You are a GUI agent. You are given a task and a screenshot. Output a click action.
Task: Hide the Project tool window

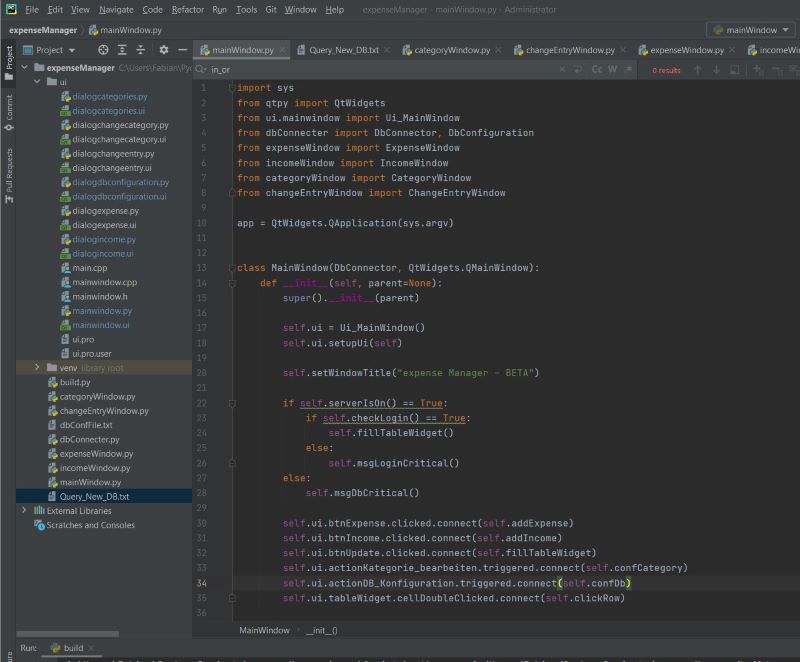pos(182,49)
